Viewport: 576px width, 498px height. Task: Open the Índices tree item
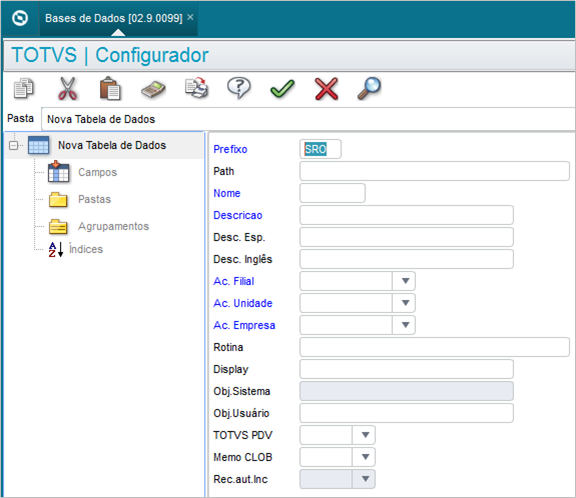86,249
